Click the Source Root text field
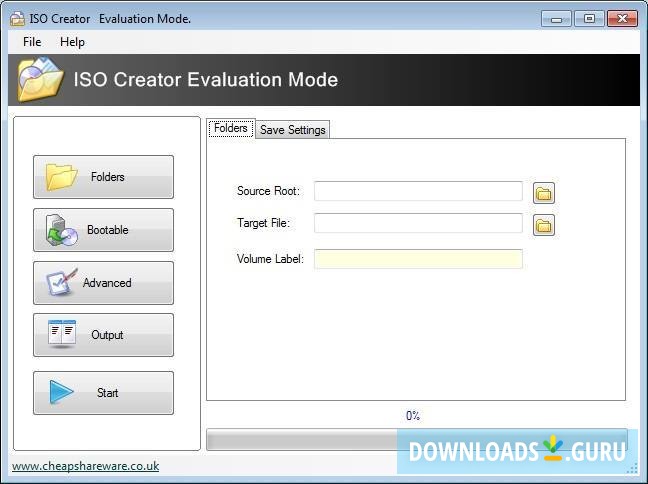 [x=418, y=191]
